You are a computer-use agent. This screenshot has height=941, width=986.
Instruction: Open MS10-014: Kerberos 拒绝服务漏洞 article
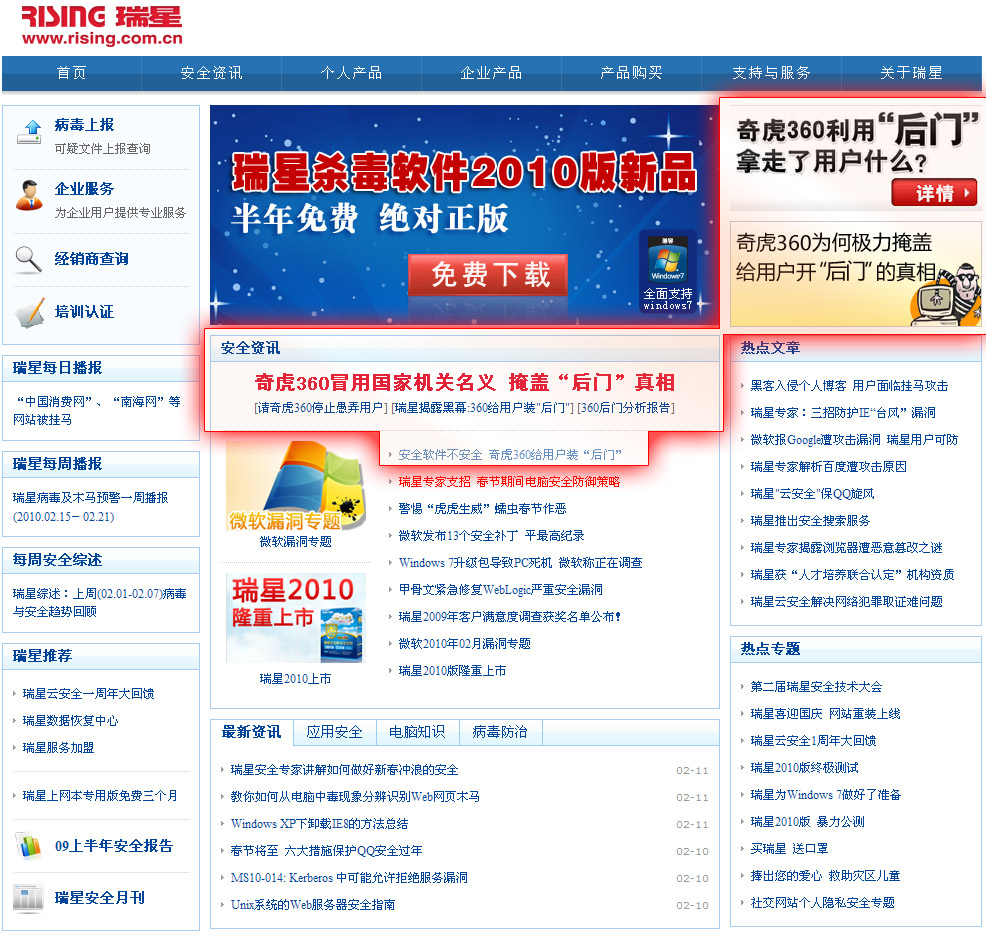click(x=349, y=878)
